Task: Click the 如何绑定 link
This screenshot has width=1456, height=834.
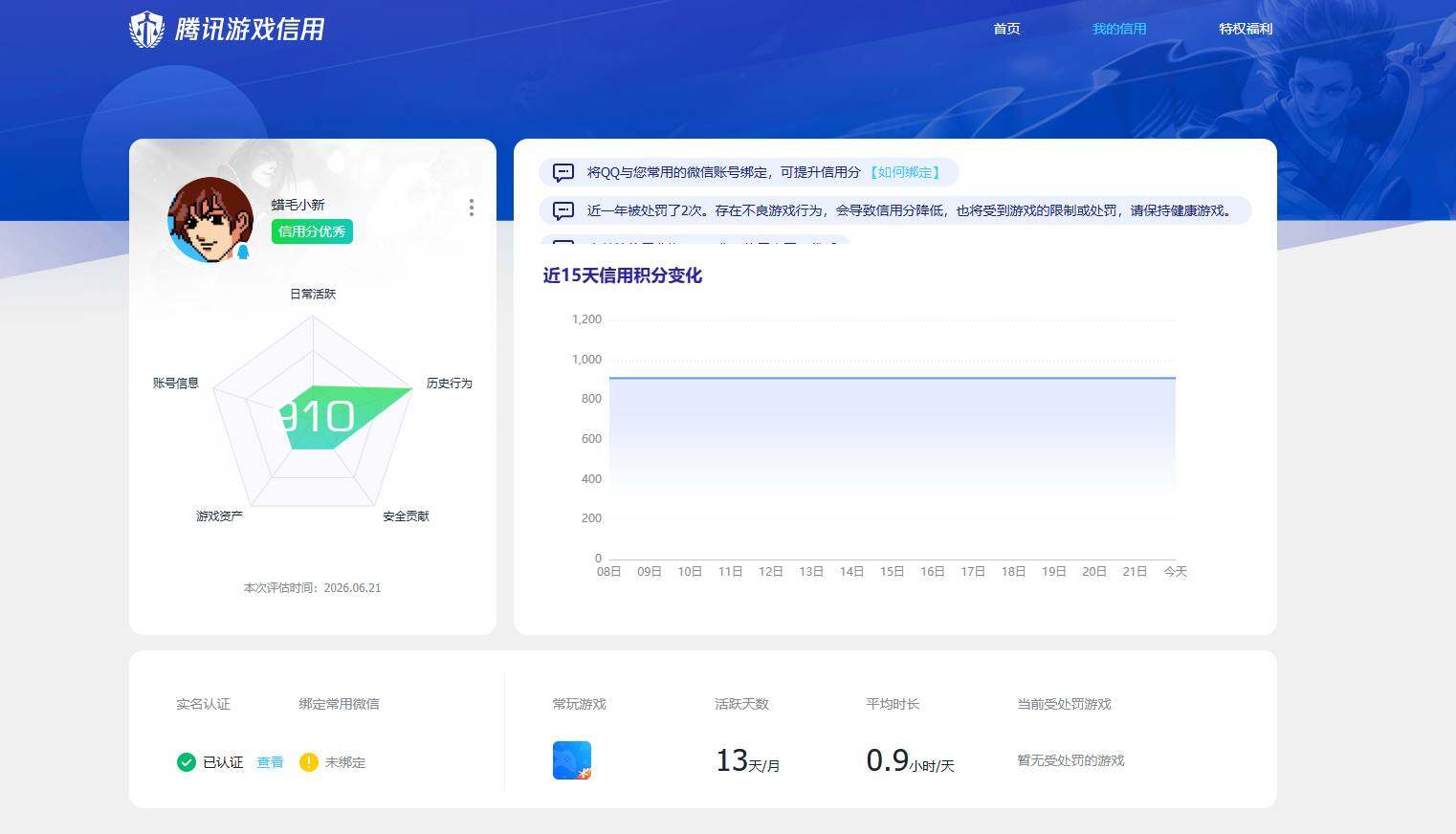Action: 905,172
